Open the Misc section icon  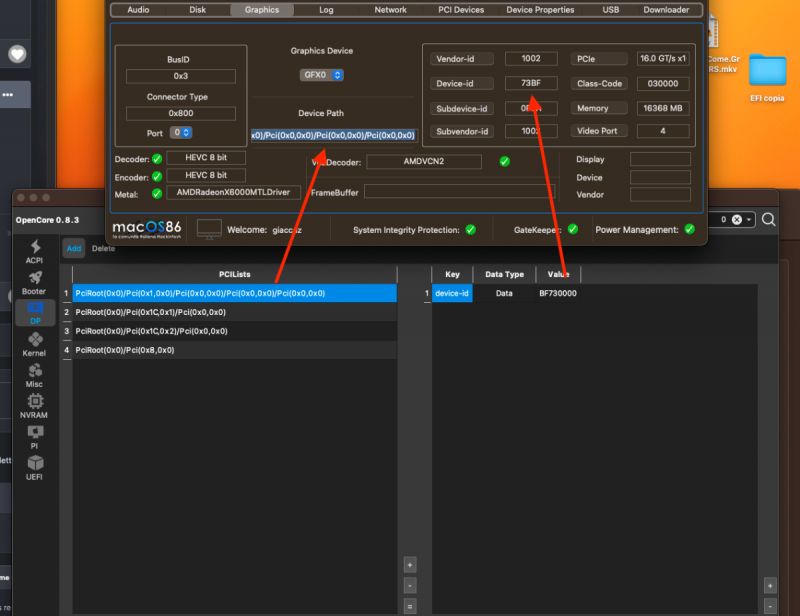[x=35, y=371]
